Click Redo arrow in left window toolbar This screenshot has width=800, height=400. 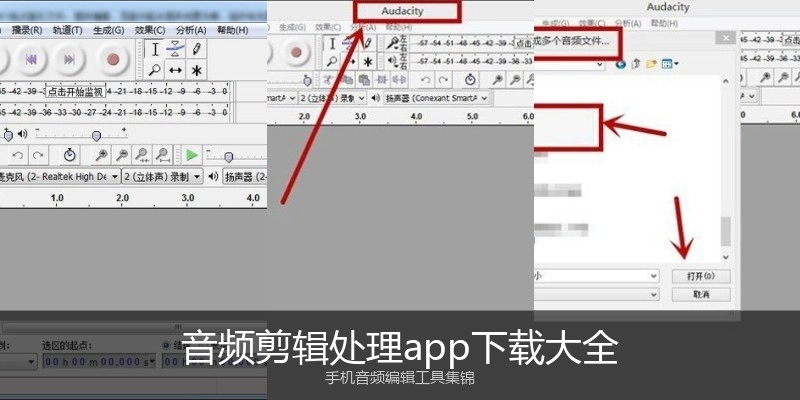pyautogui.click(x=37, y=155)
